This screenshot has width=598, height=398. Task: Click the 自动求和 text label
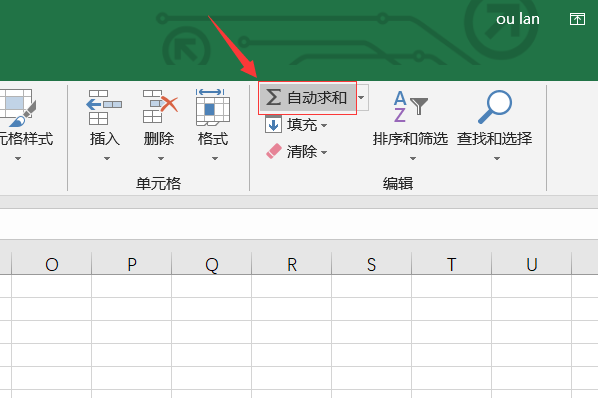click(317, 98)
